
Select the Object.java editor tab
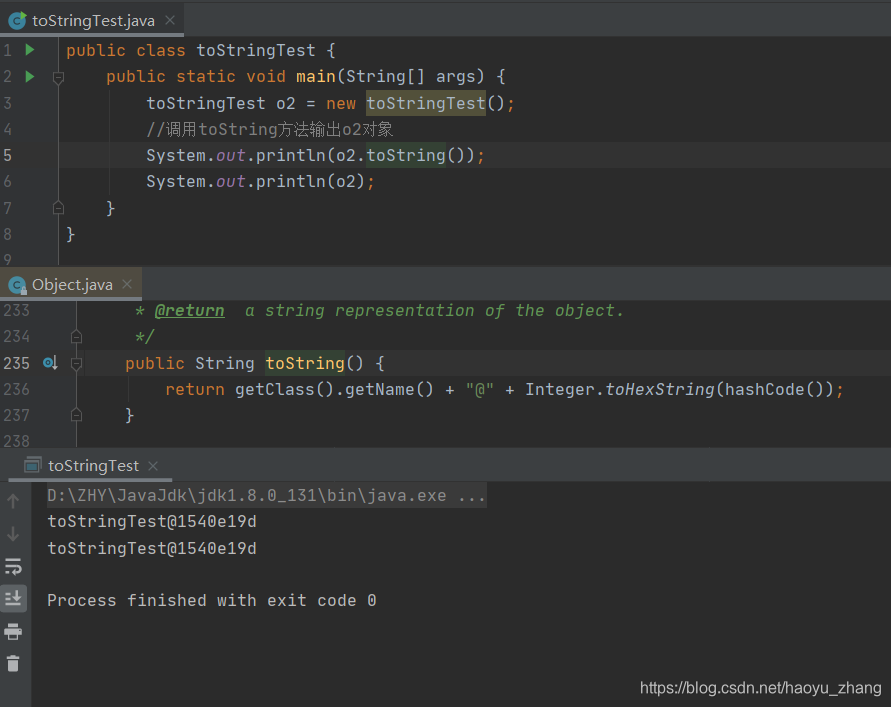point(71,284)
